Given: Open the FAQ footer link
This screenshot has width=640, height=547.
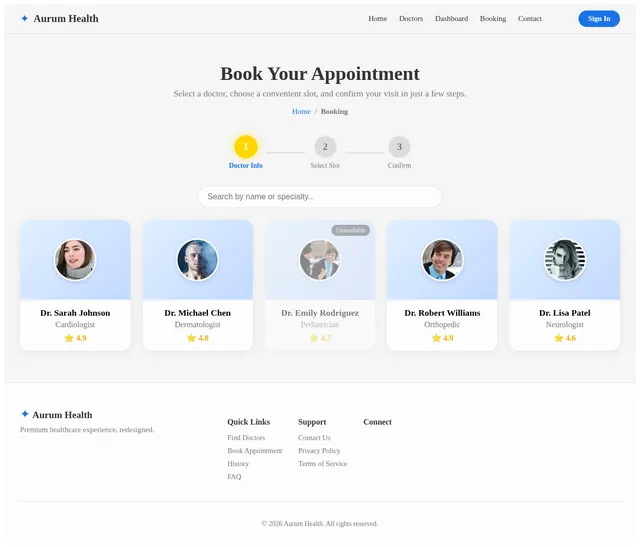Looking at the screenshot, I should click(234, 477).
